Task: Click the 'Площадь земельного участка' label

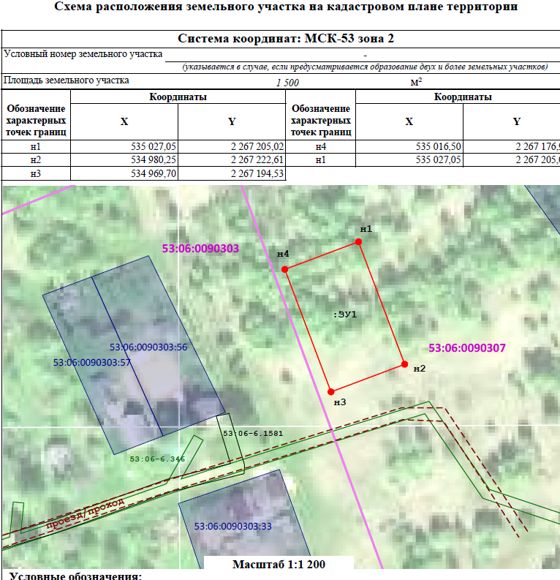Action: pyautogui.click(x=67, y=80)
